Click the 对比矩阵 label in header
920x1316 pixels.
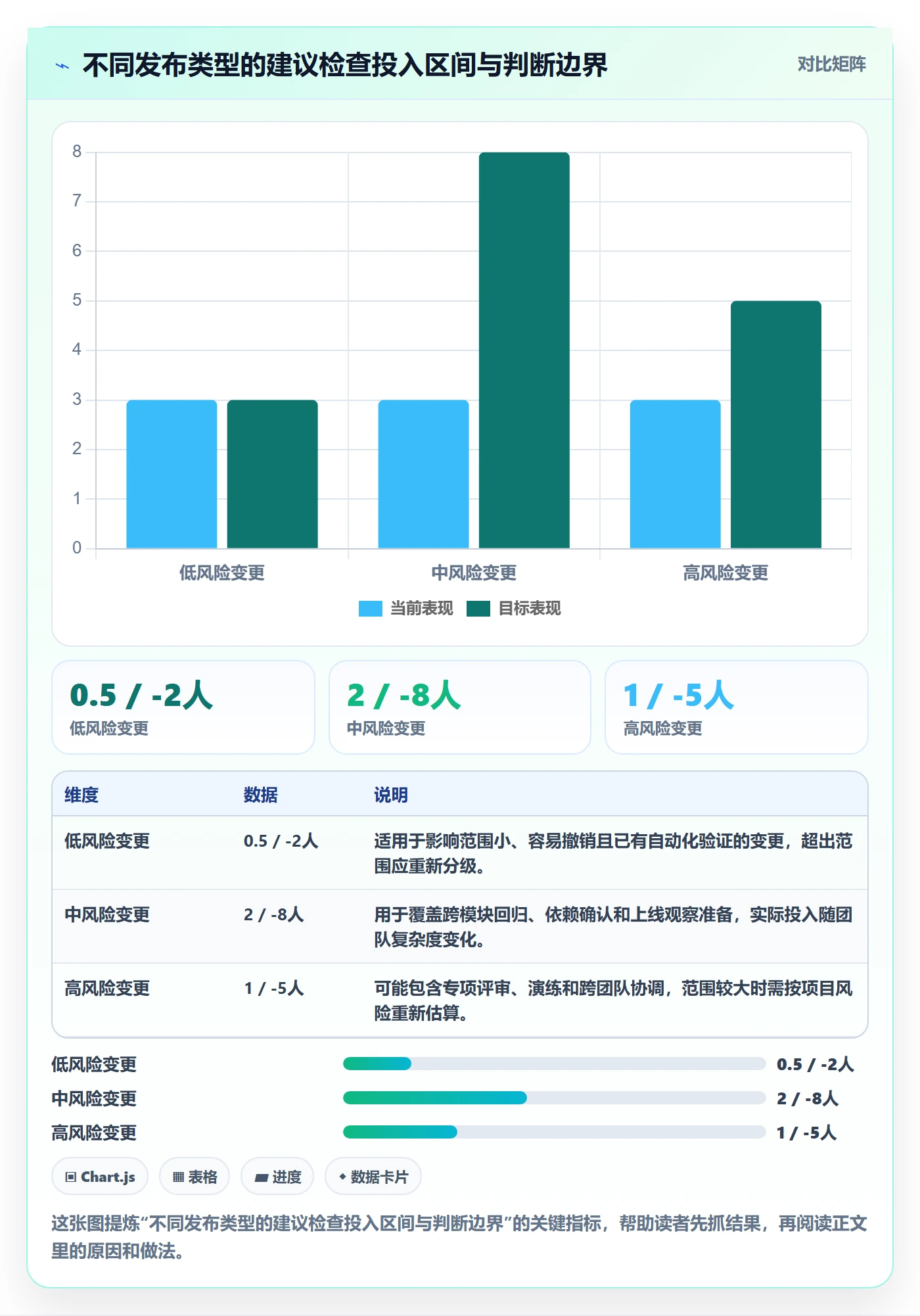pos(831,64)
